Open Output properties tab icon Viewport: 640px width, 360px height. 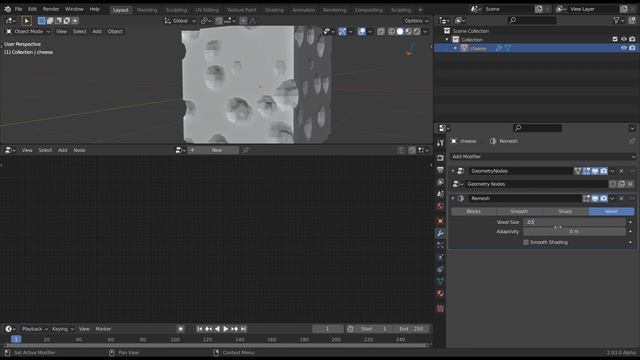coord(440,170)
